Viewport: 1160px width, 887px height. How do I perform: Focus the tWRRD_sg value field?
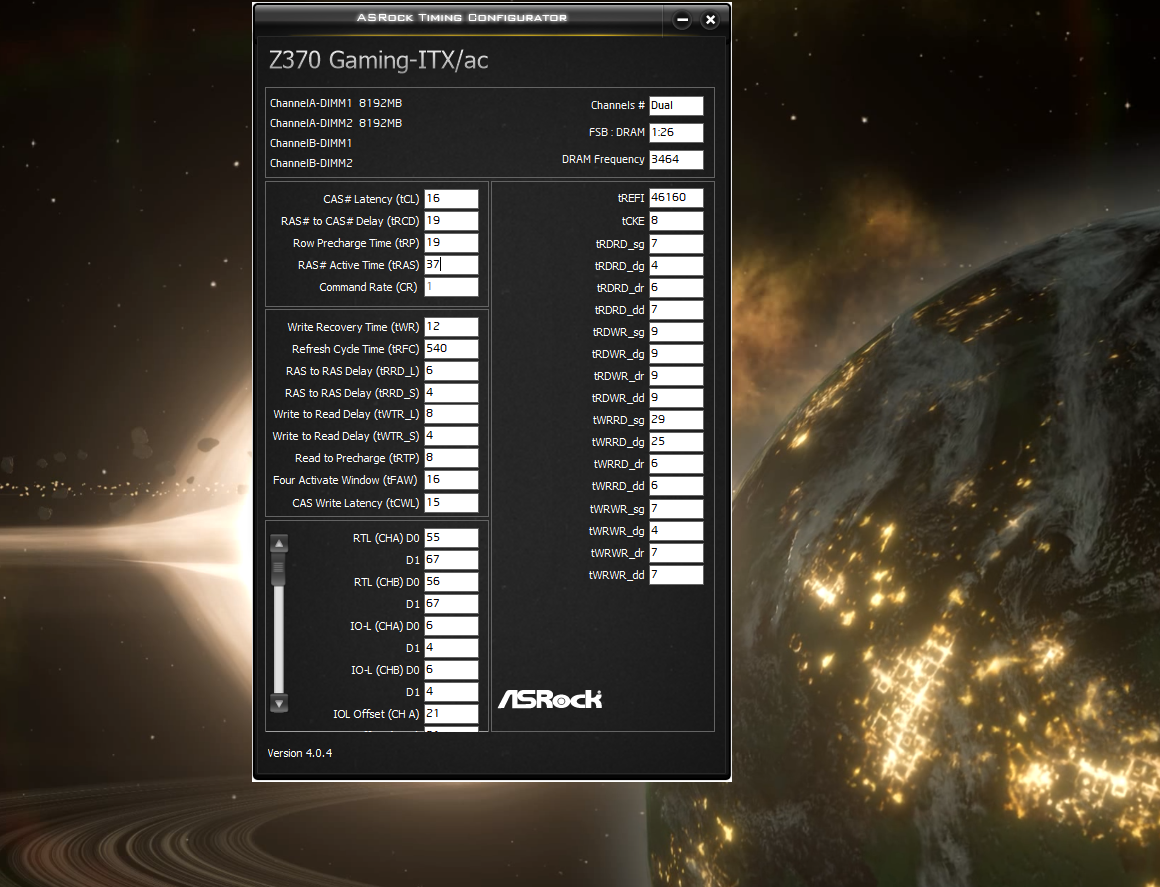[x=676, y=420]
